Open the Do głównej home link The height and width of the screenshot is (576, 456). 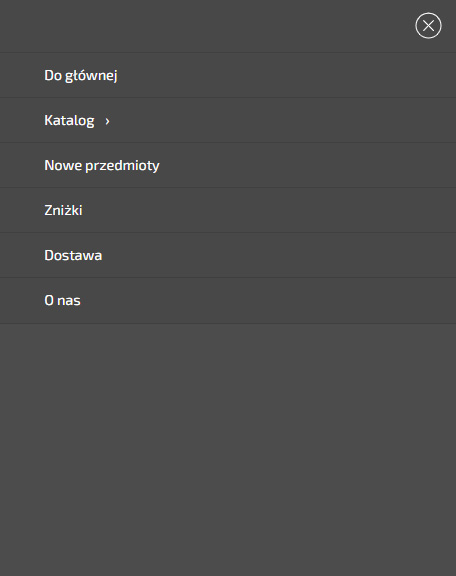(x=81, y=75)
